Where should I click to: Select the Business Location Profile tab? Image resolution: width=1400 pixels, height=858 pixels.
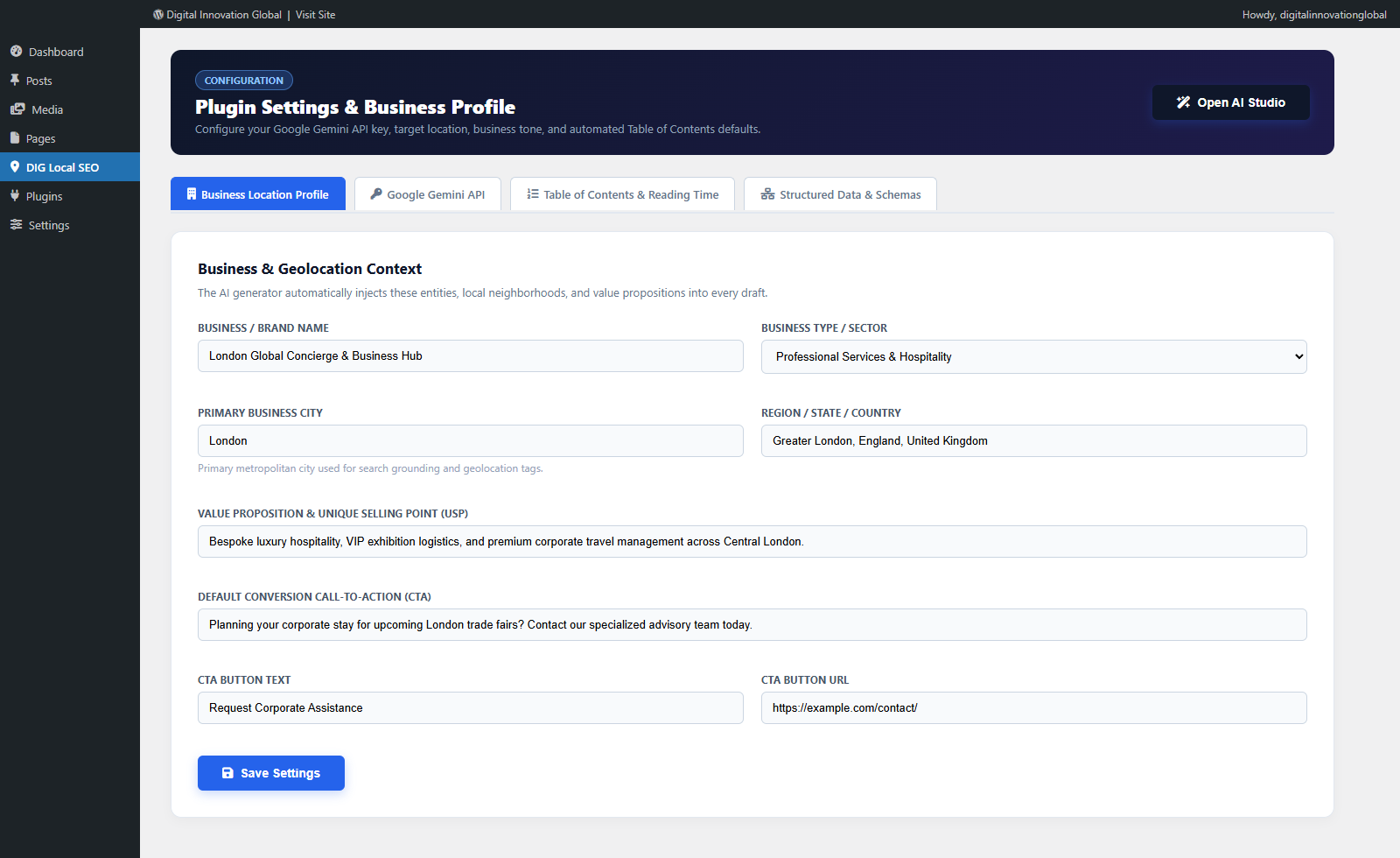258,194
